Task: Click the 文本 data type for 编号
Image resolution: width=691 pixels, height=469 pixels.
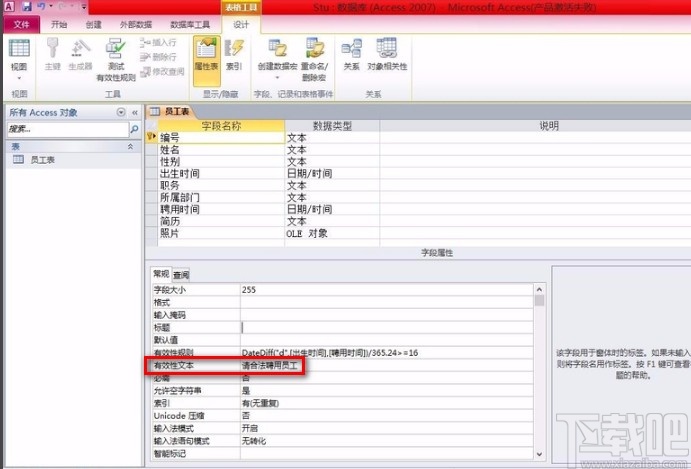Action: (332, 138)
